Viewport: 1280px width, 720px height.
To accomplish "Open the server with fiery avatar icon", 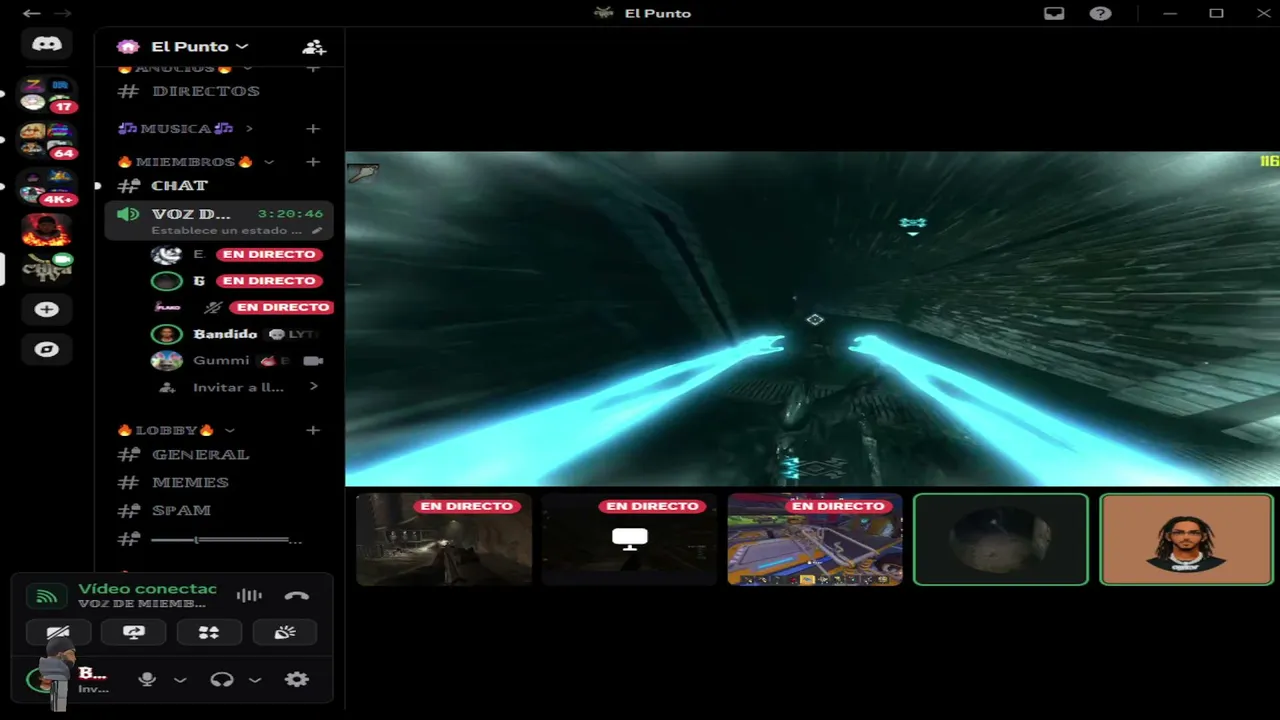I will click(x=46, y=230).
